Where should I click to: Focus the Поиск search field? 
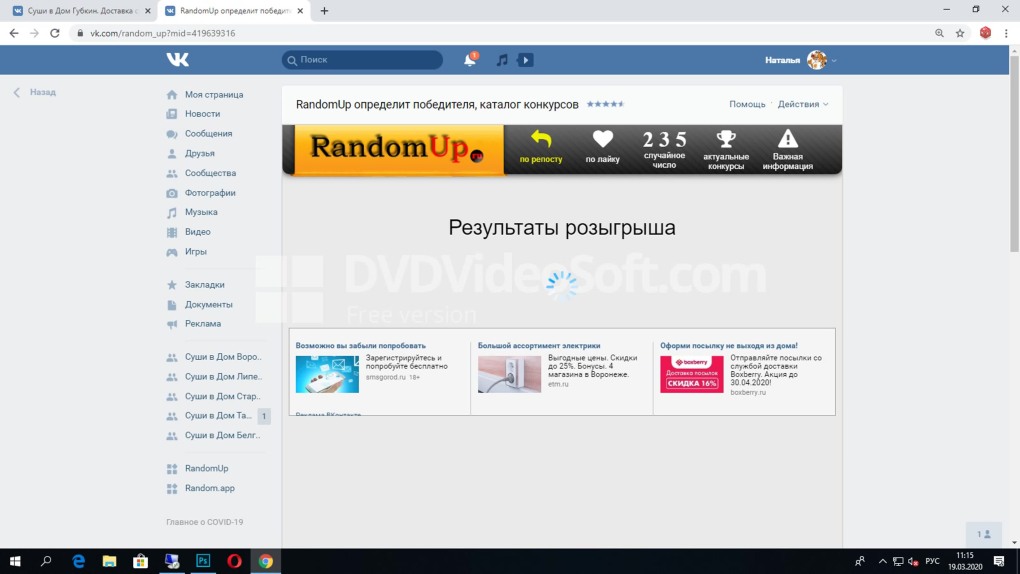362,60
